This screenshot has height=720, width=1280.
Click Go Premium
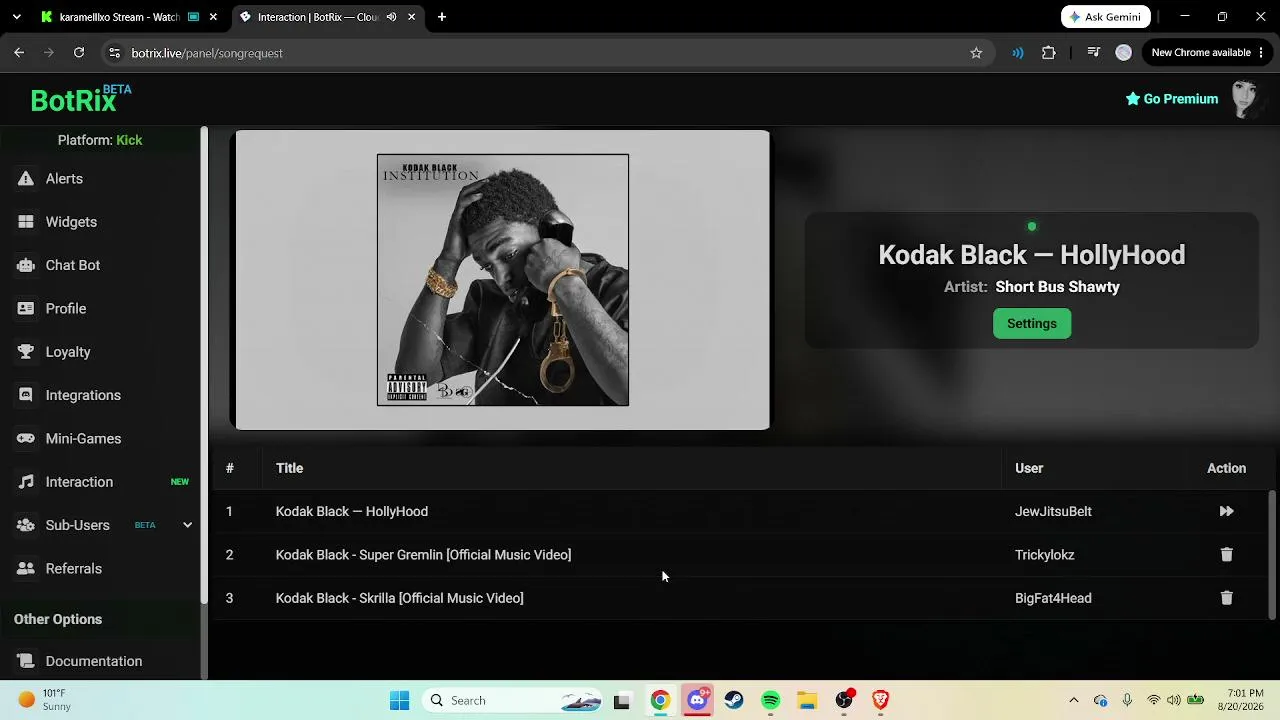1171,99
